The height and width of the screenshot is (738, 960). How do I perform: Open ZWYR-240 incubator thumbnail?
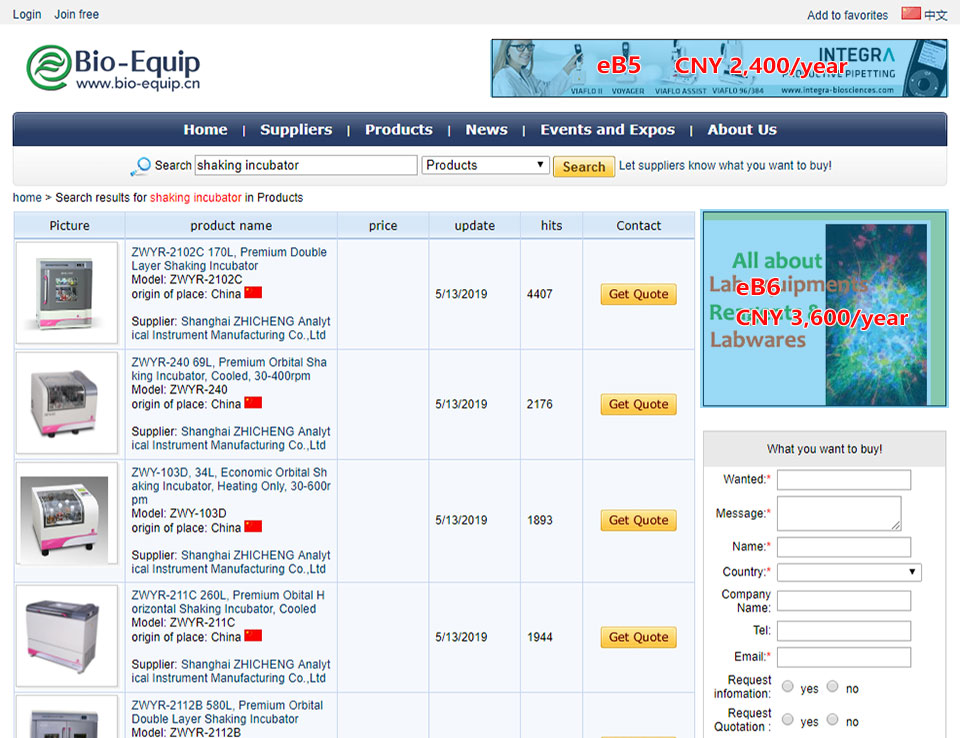coord(68,404)
